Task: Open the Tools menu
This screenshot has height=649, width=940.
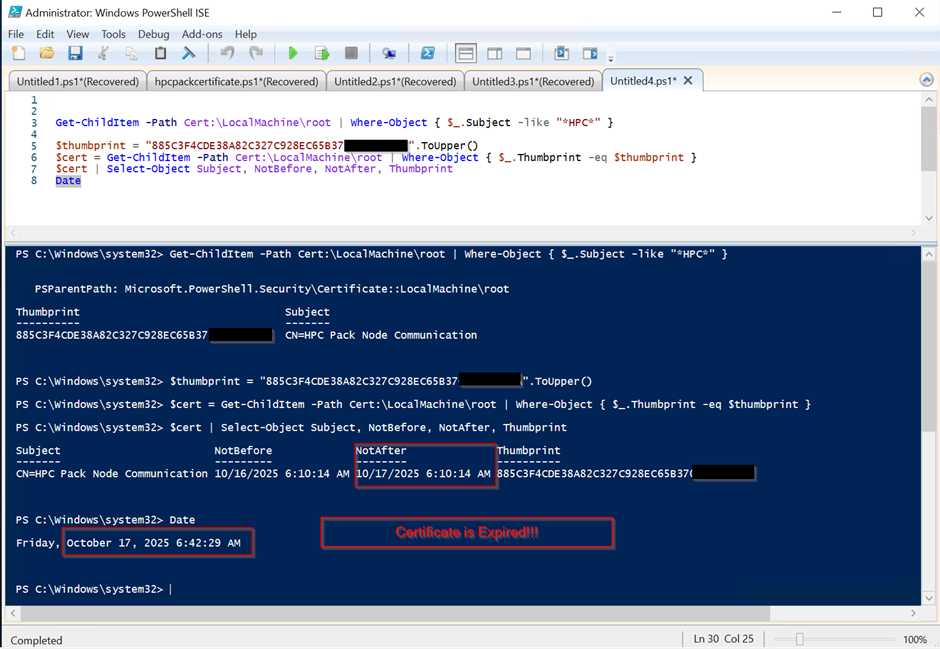Action: (113, 34)
